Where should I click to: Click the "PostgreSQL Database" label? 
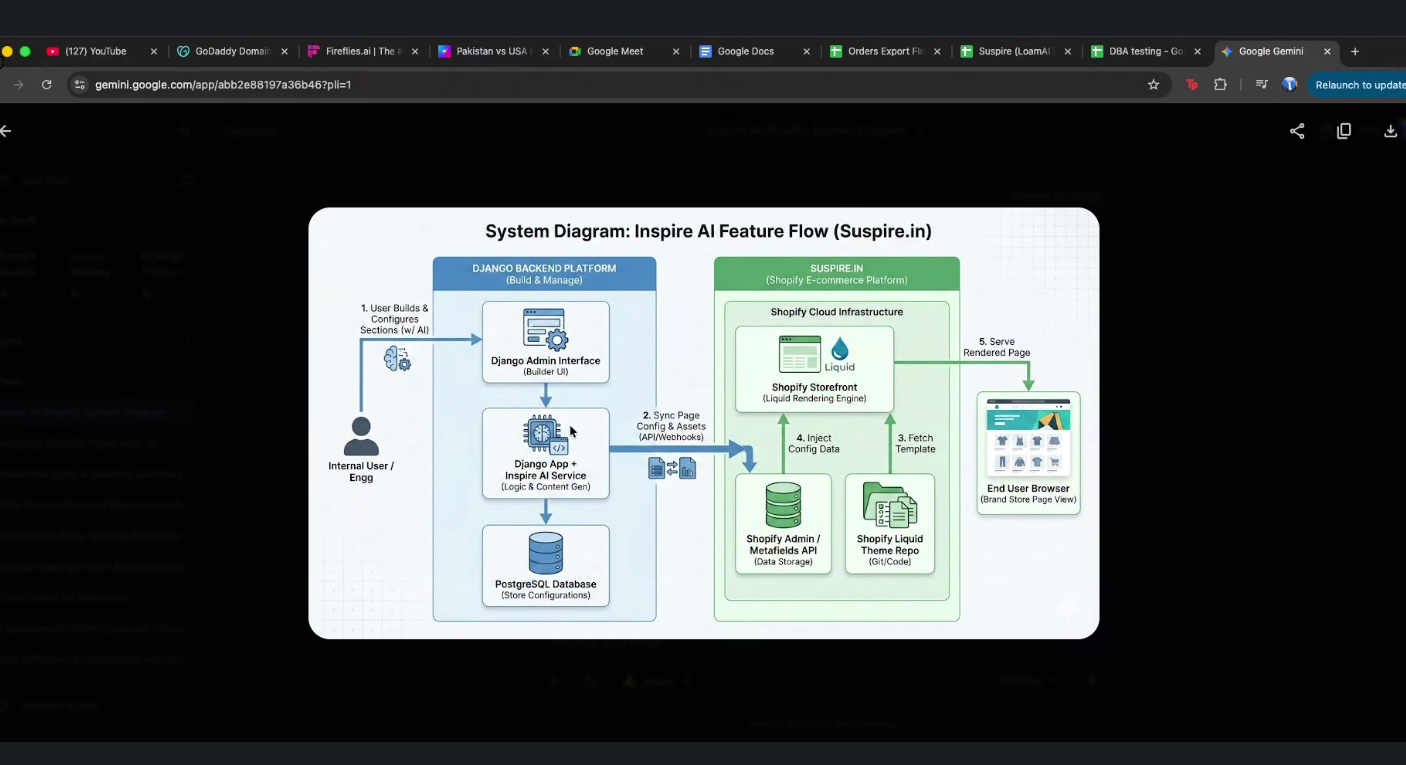546,584
